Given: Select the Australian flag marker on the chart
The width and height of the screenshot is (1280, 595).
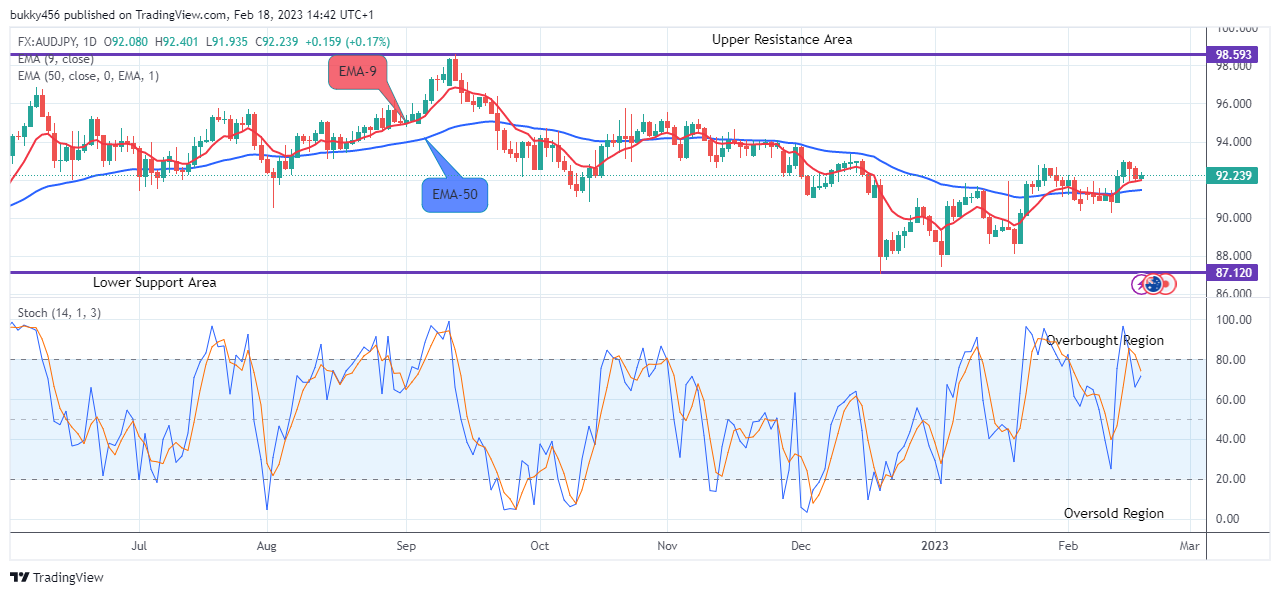Looking at the screenshot, I should pyautogui.click(x=1153, y=283).
